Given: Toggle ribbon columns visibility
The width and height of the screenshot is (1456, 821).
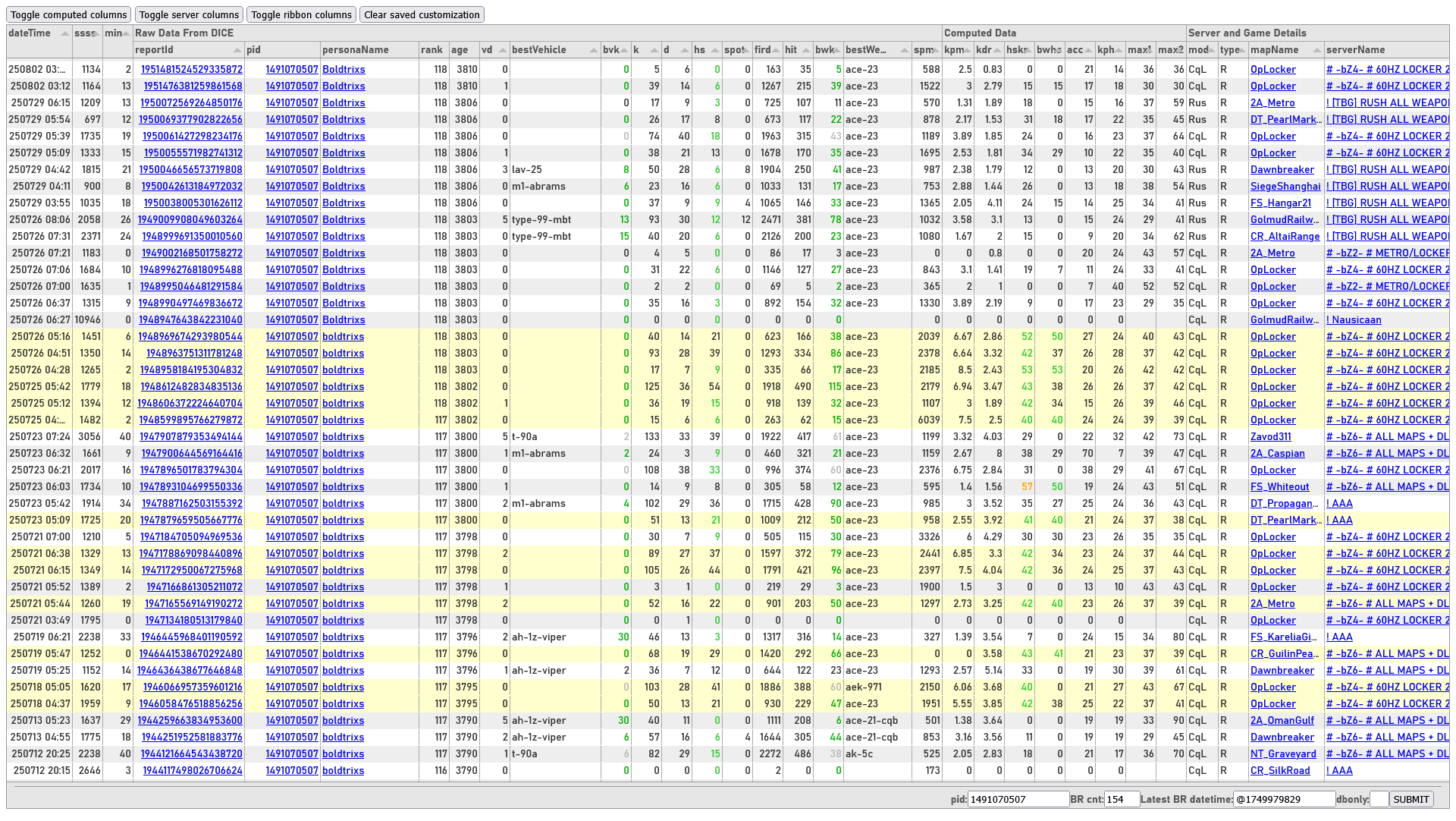Looking at the screenshot, I should point(301,14).
